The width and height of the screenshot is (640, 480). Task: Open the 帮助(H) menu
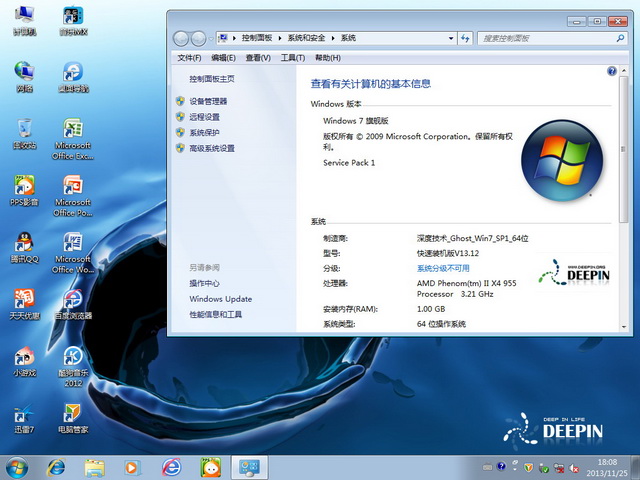coord(328,58)
